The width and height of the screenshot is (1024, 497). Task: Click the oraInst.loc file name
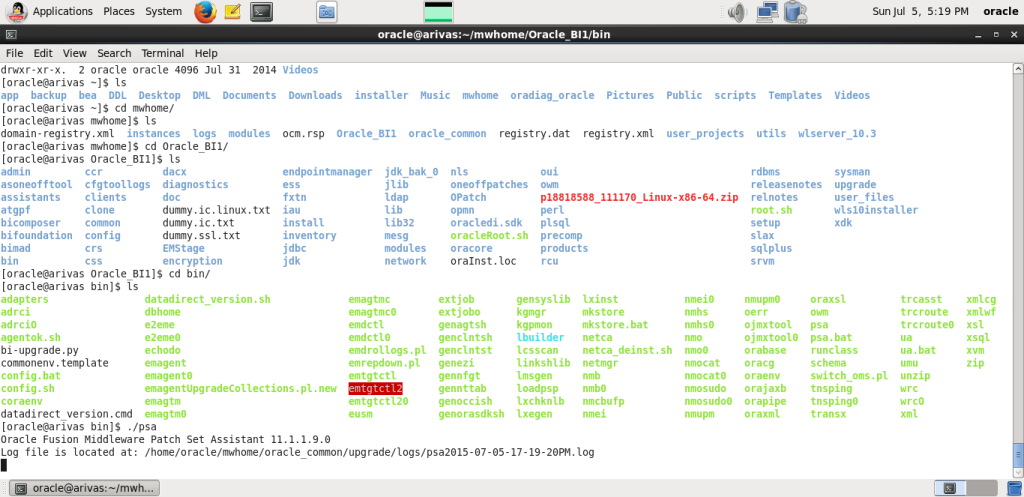point(483,261)
